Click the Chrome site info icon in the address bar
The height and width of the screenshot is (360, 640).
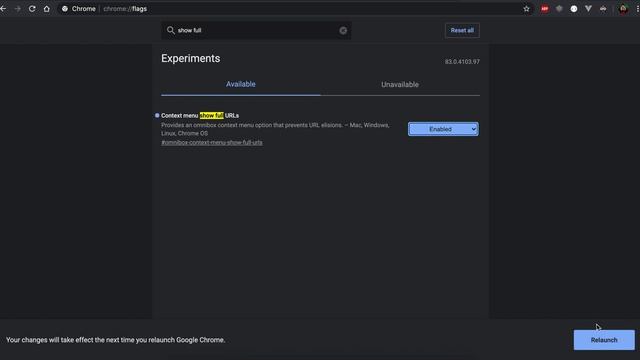point(65,9)
